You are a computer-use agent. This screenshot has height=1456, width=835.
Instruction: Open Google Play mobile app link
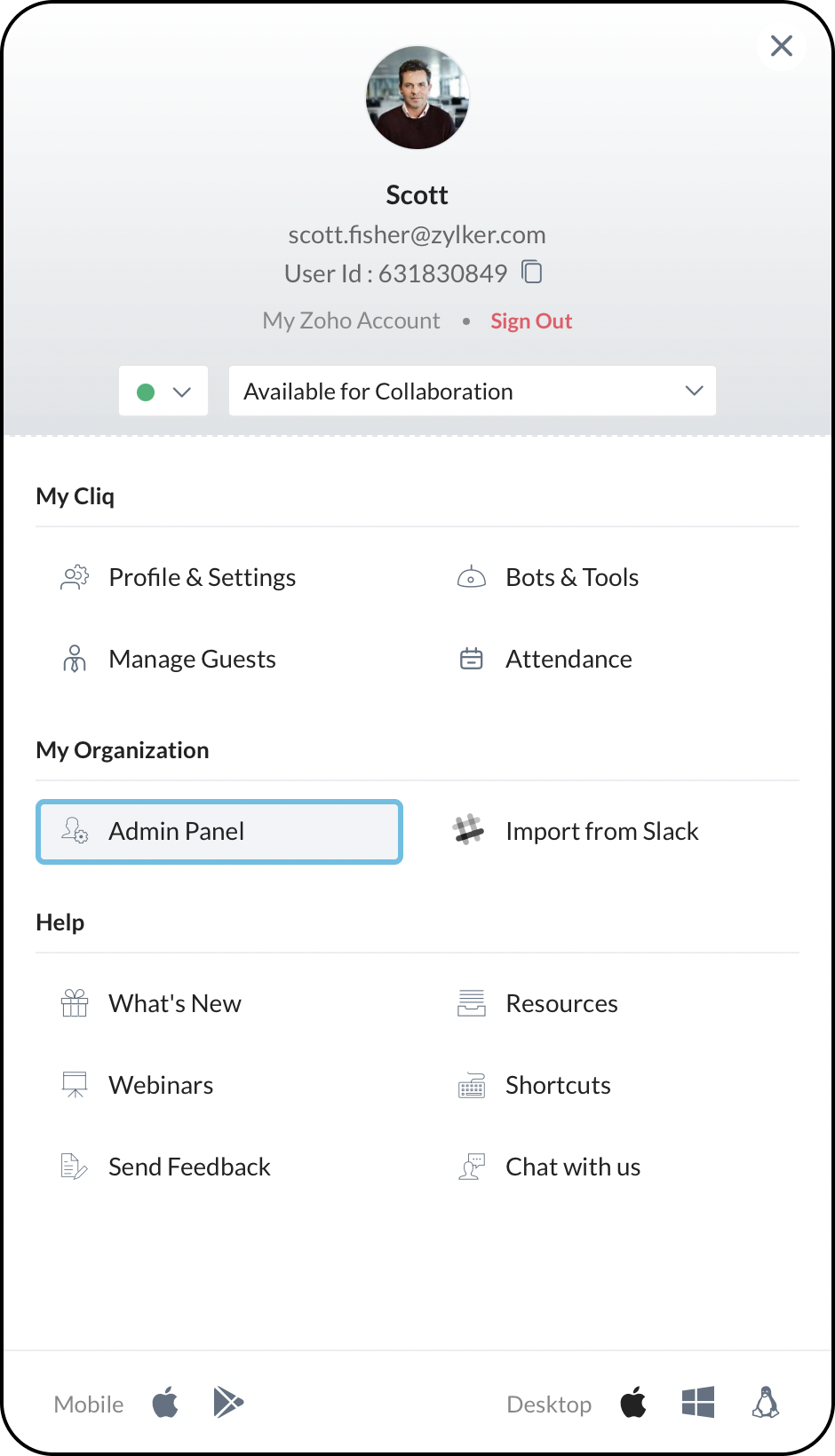pyautogui.click(x=228, y=1403)
